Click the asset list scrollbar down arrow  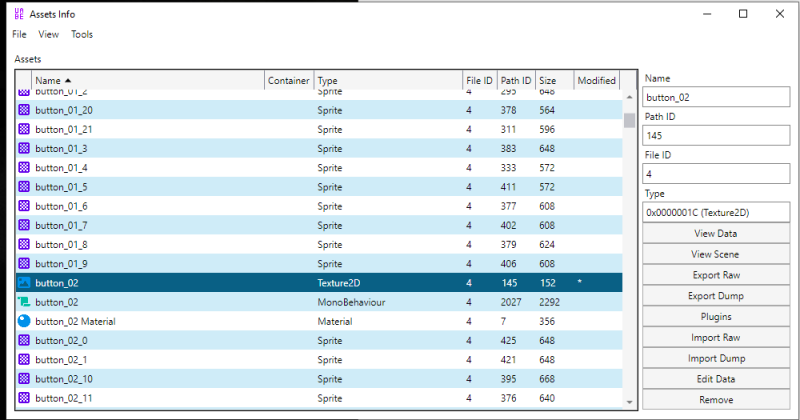(x=630, y=402)
